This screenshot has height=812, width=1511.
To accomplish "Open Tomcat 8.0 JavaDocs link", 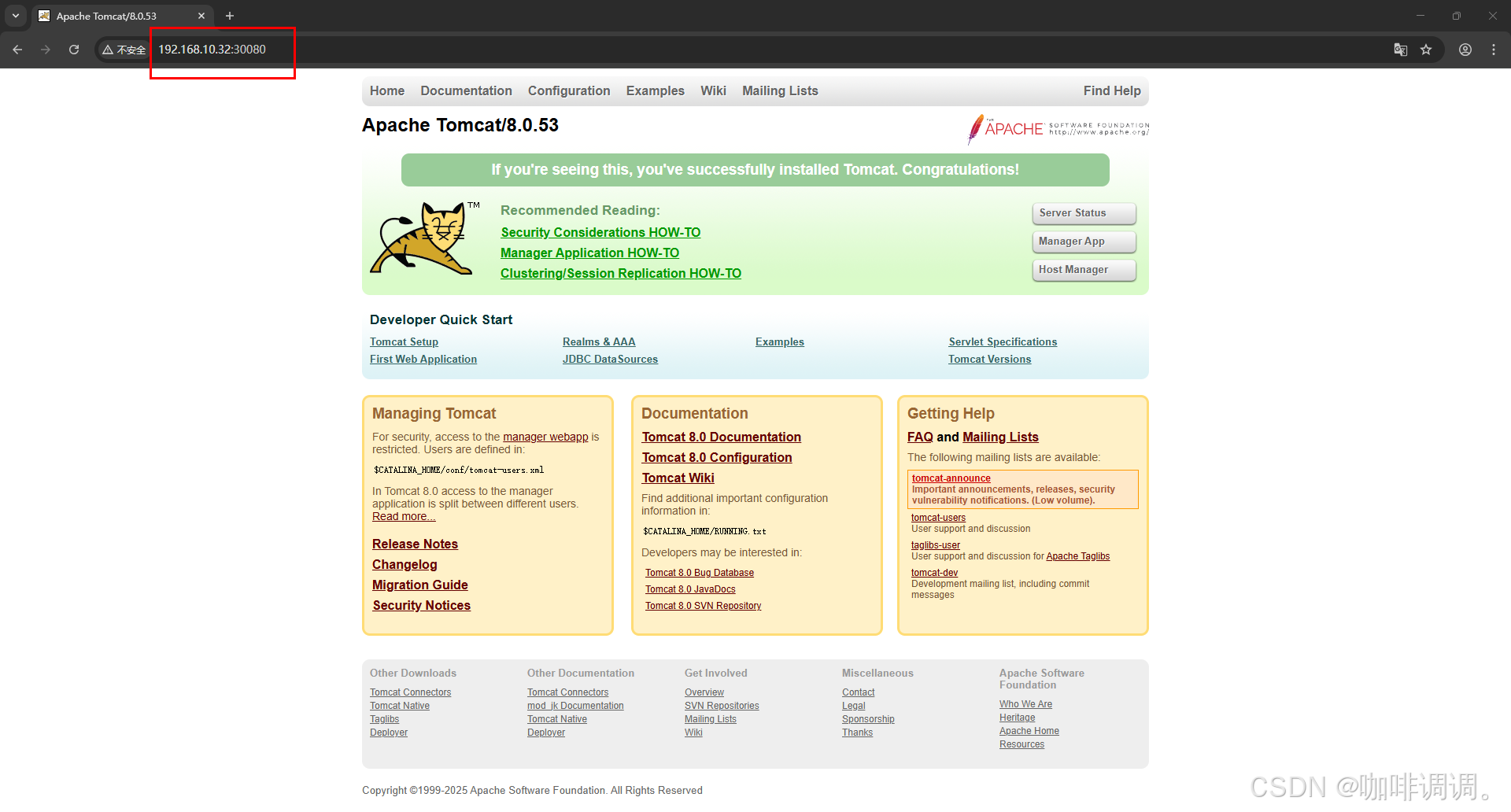I will 690,590.
